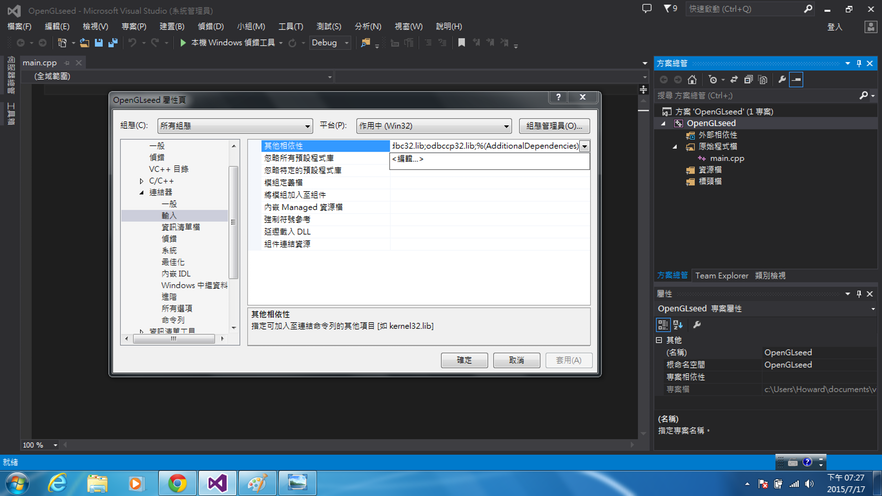Open the 100 % zoom dropdown in editor
The height and width of the screenshot is (496, 882).
point(55,445)
